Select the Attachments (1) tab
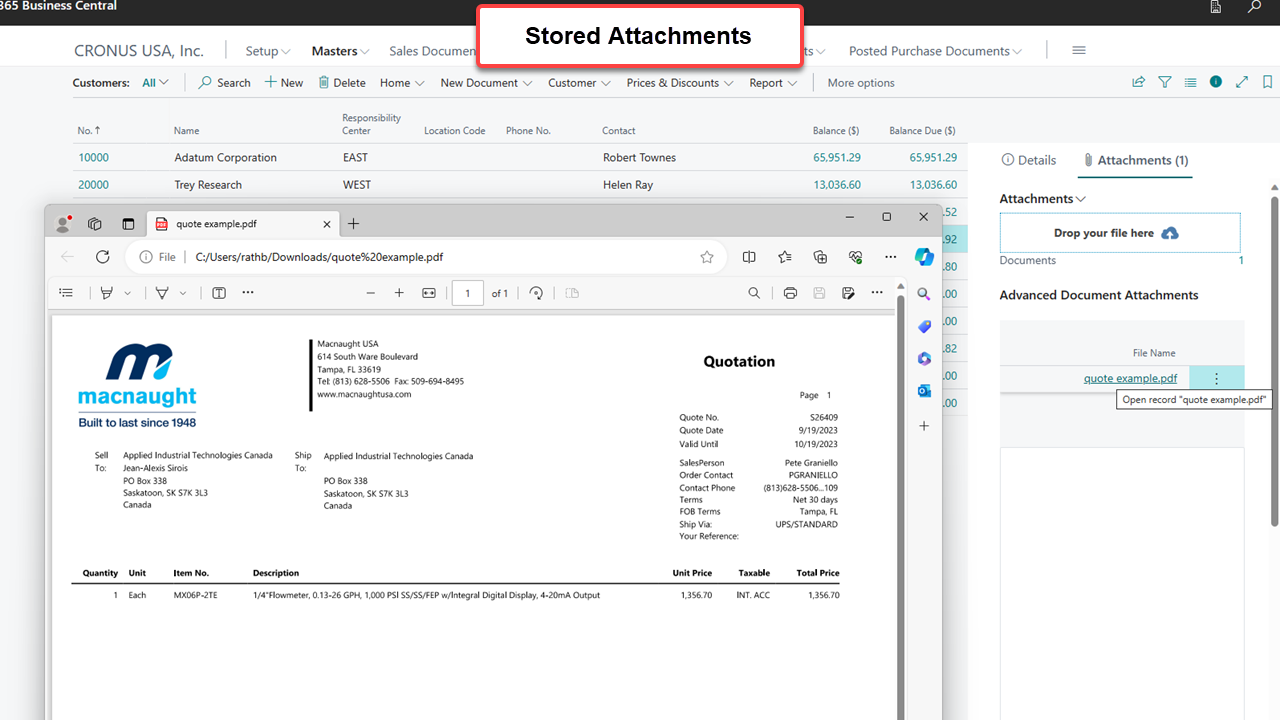 coord(1135,160)
